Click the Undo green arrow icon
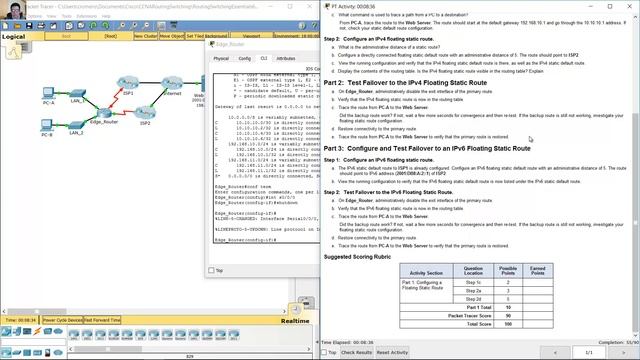 (x=93, y=26)
